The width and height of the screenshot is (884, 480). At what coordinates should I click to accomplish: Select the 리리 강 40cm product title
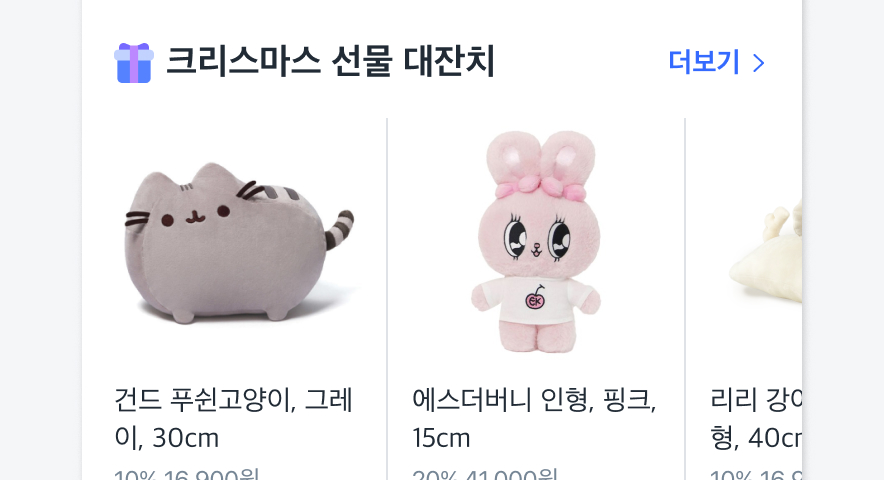756,419
